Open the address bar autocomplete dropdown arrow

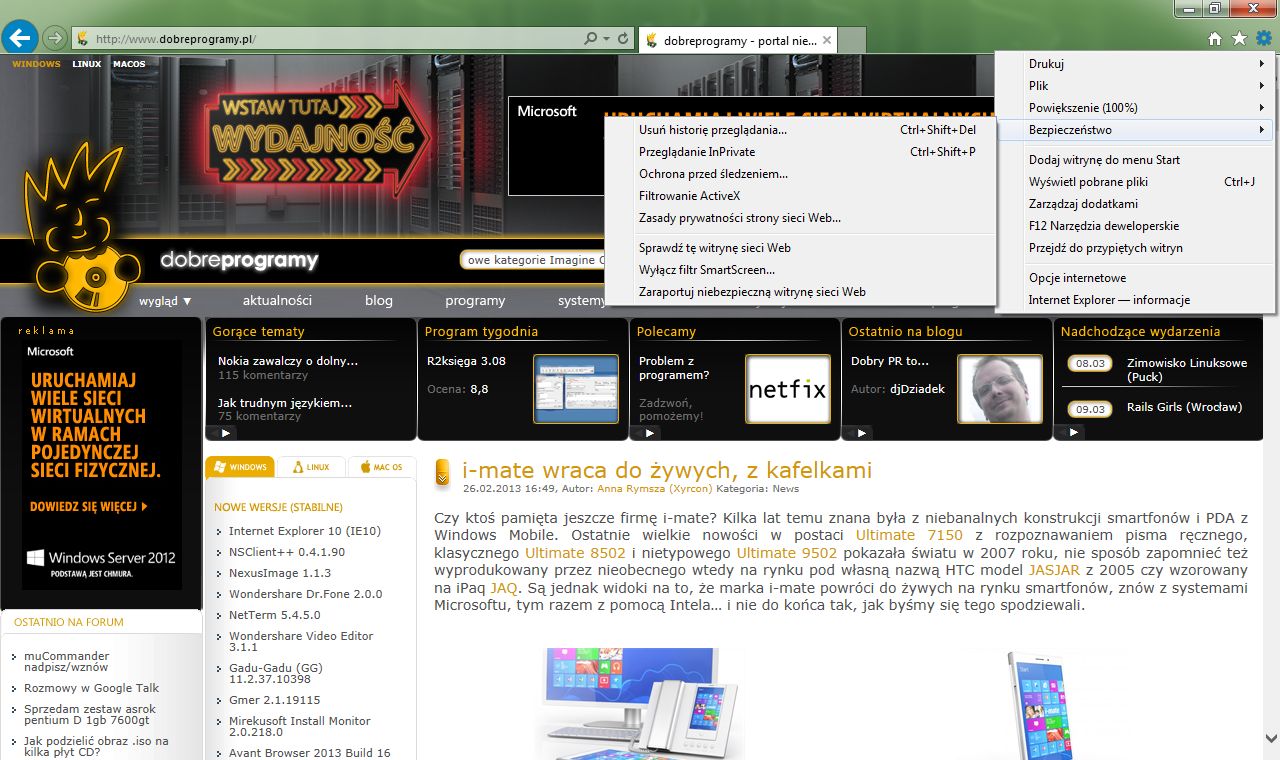tap(606, 39)
